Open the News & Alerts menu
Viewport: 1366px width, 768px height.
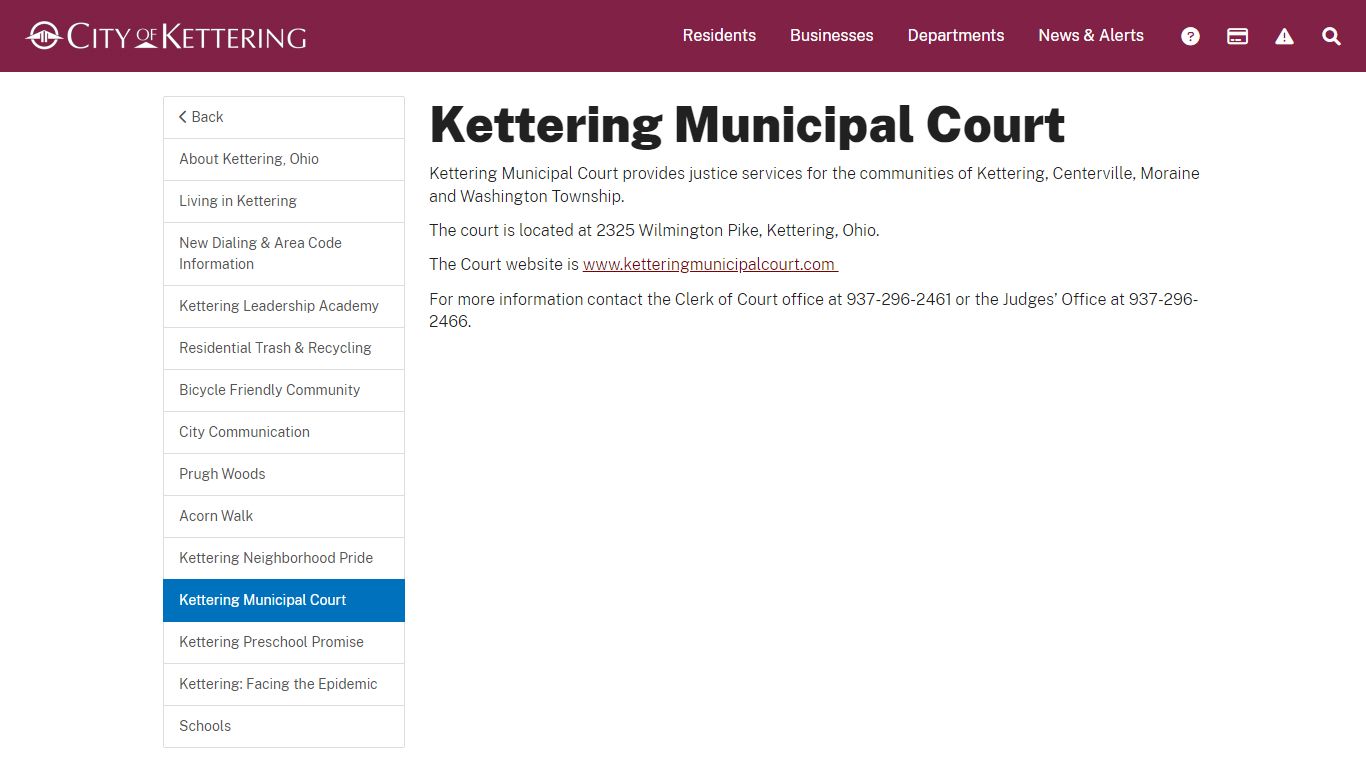tap(1090, 36)
